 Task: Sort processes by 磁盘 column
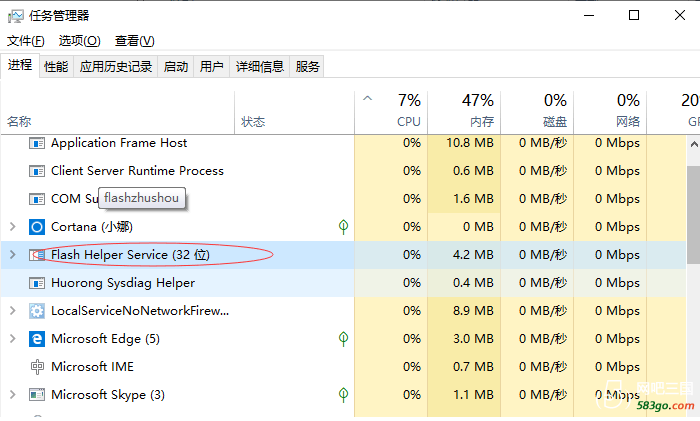tap(537, 113)
